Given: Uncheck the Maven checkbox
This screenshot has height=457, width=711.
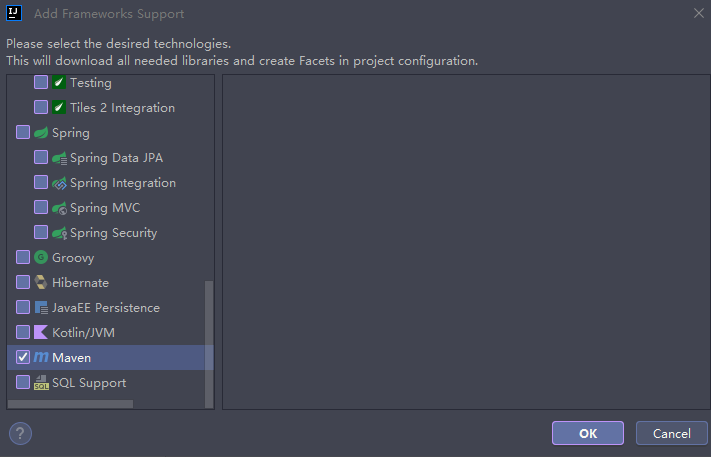Looking at the screenshot, I should click(x=23, y=358).
